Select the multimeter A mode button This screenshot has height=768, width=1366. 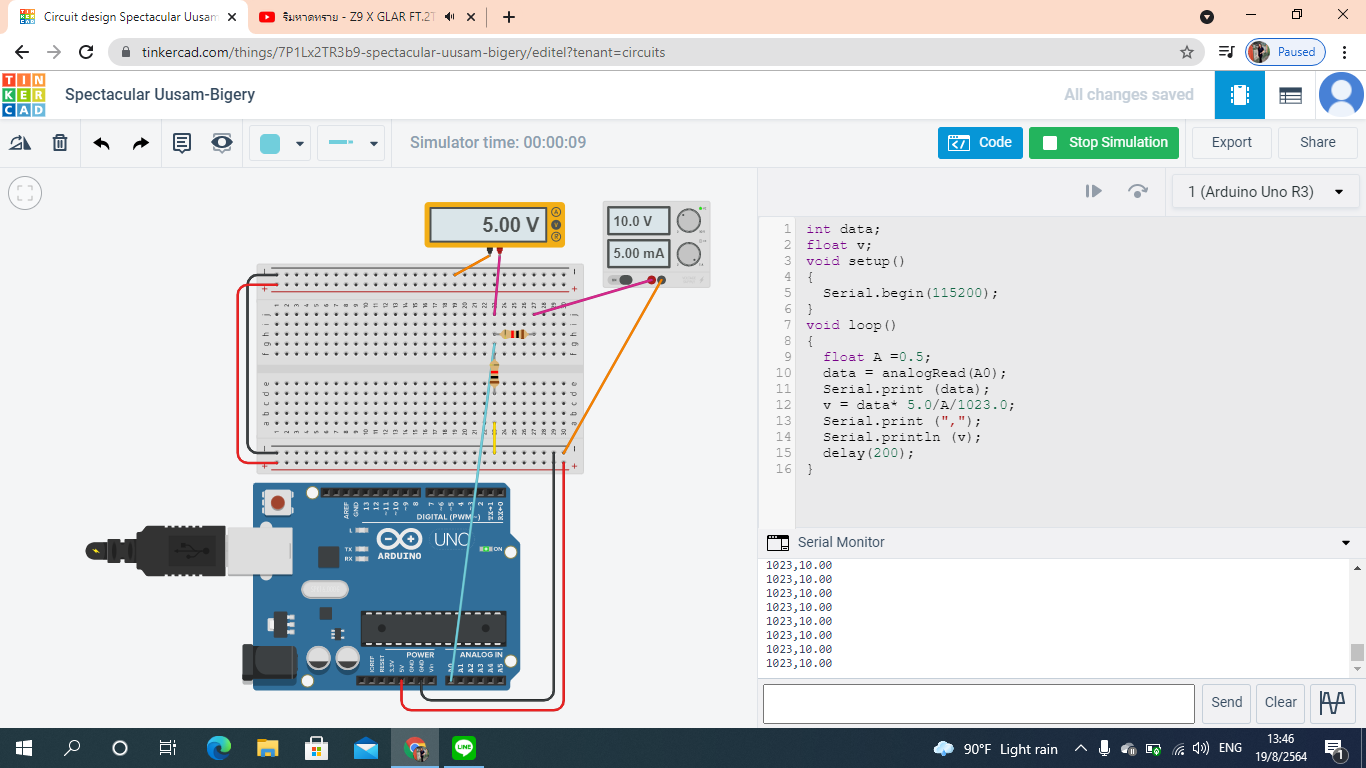click(556, 212)
